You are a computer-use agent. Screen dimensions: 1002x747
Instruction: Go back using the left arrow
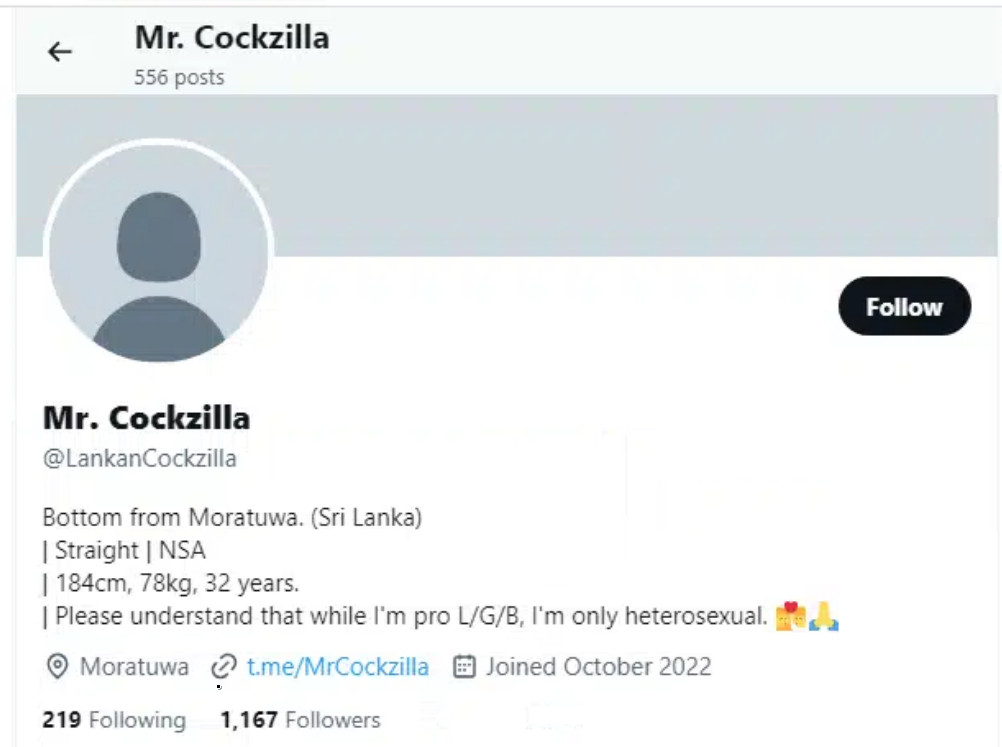tap(60, 52)
